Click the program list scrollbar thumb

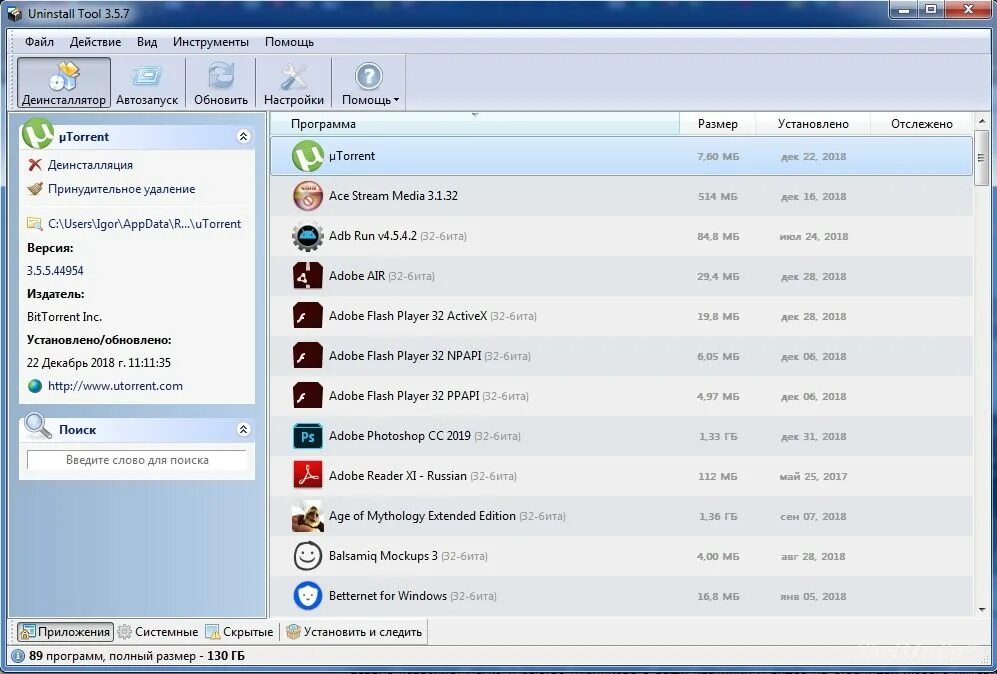981,159
